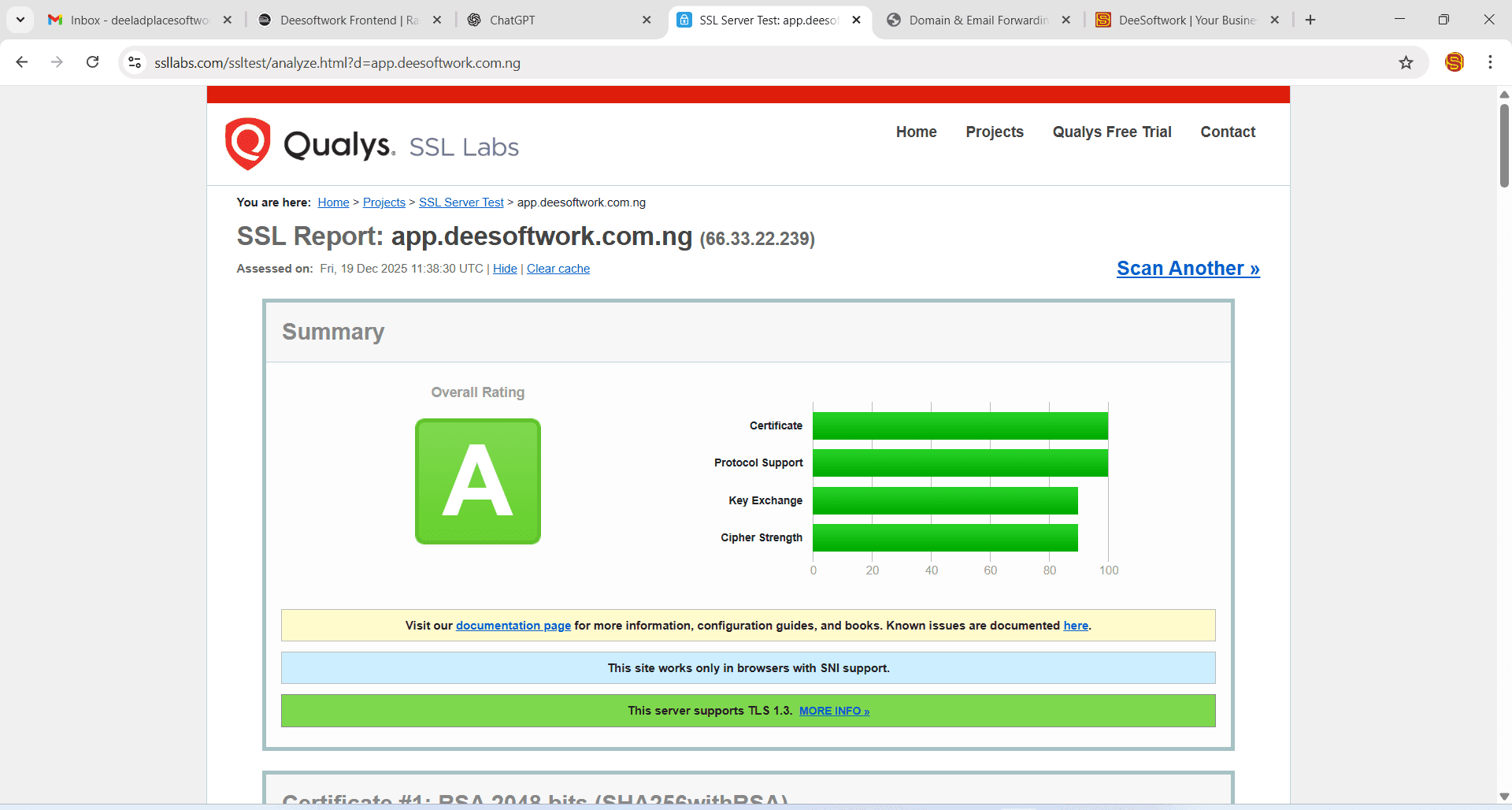This screenshot has height=810, width=1512.
Task: Open the profile avatar icon
Action: point(1454,62)
